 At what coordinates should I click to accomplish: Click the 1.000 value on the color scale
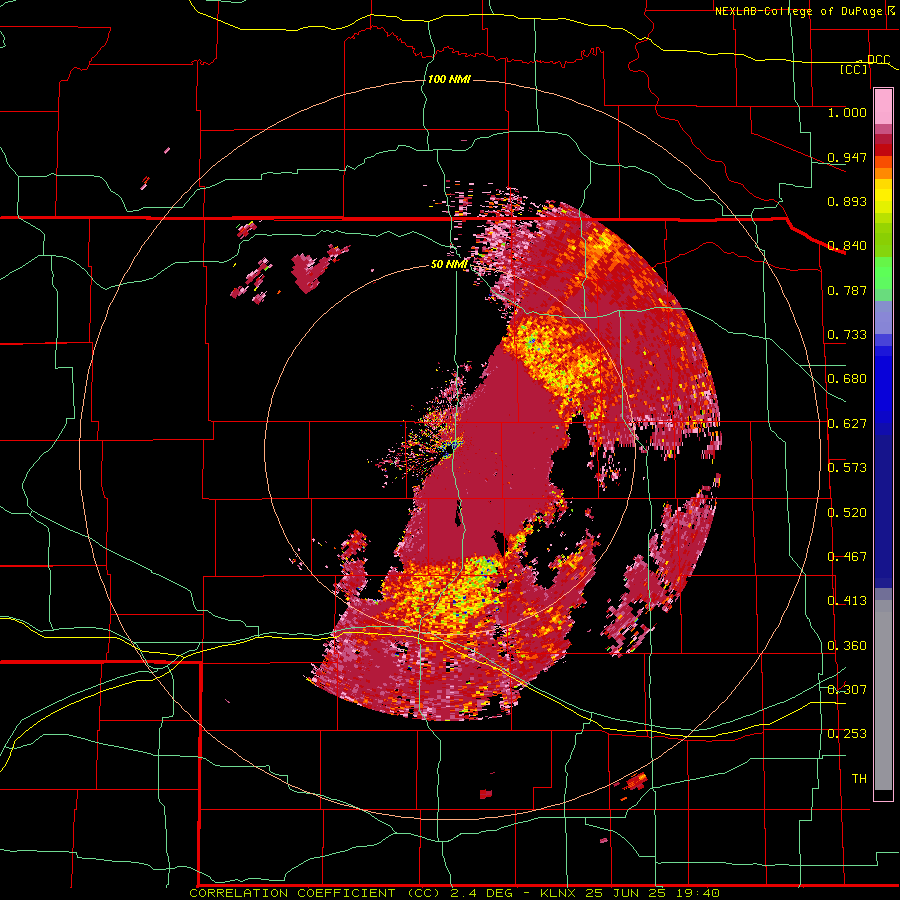[x=847, y=112]
